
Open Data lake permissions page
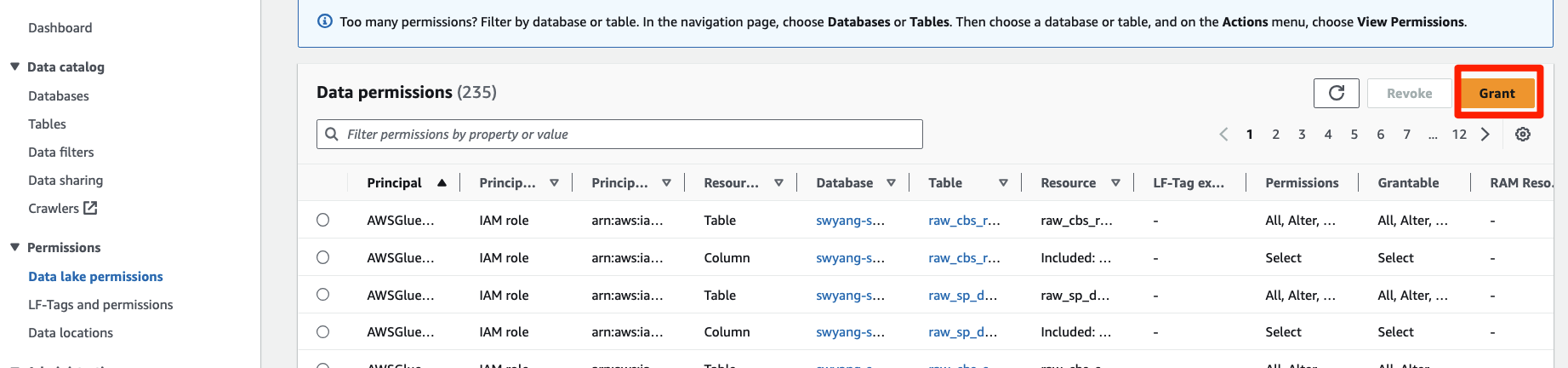[95, 277]
